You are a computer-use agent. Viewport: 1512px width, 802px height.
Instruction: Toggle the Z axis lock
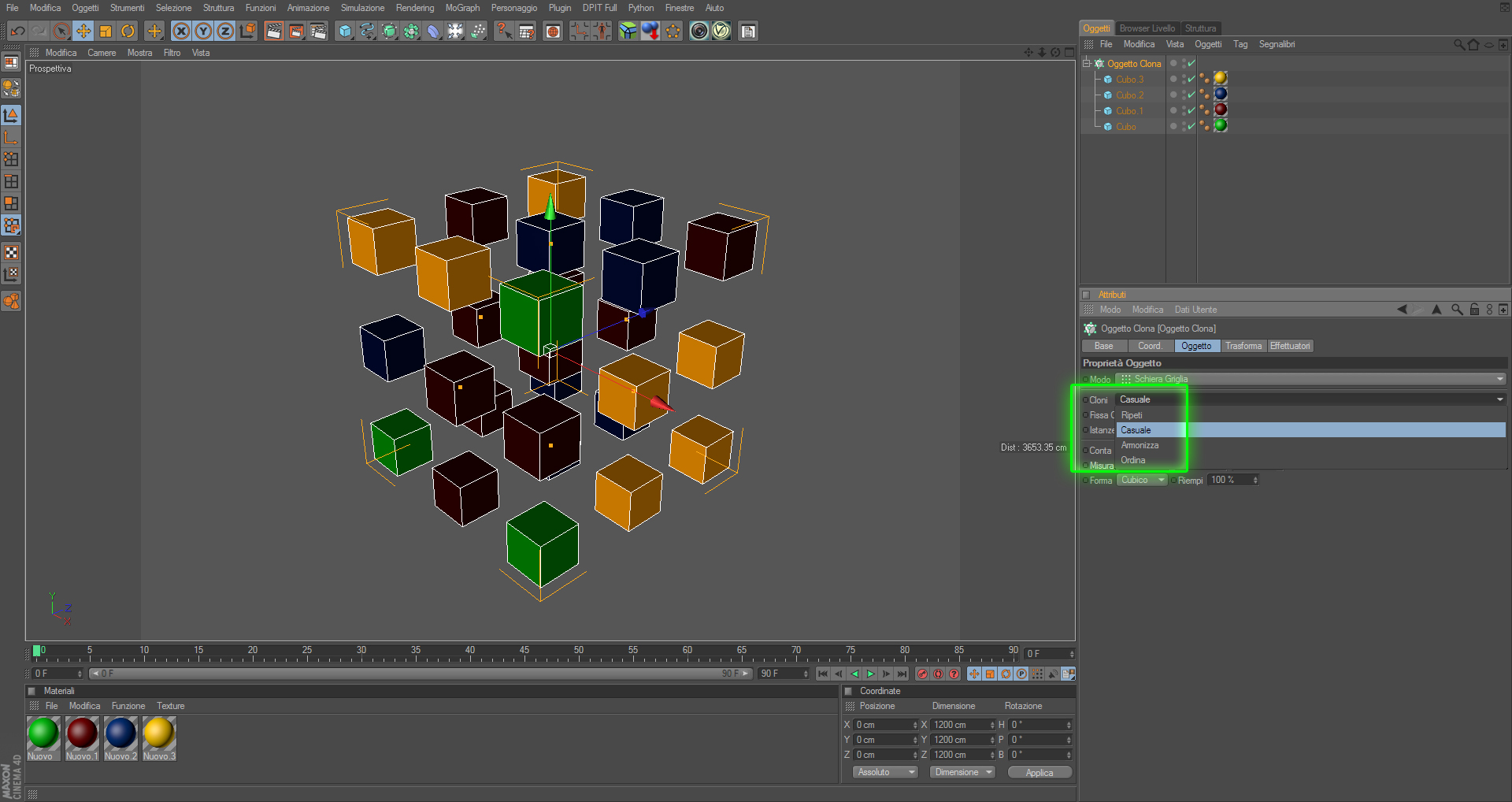point(225,32)
